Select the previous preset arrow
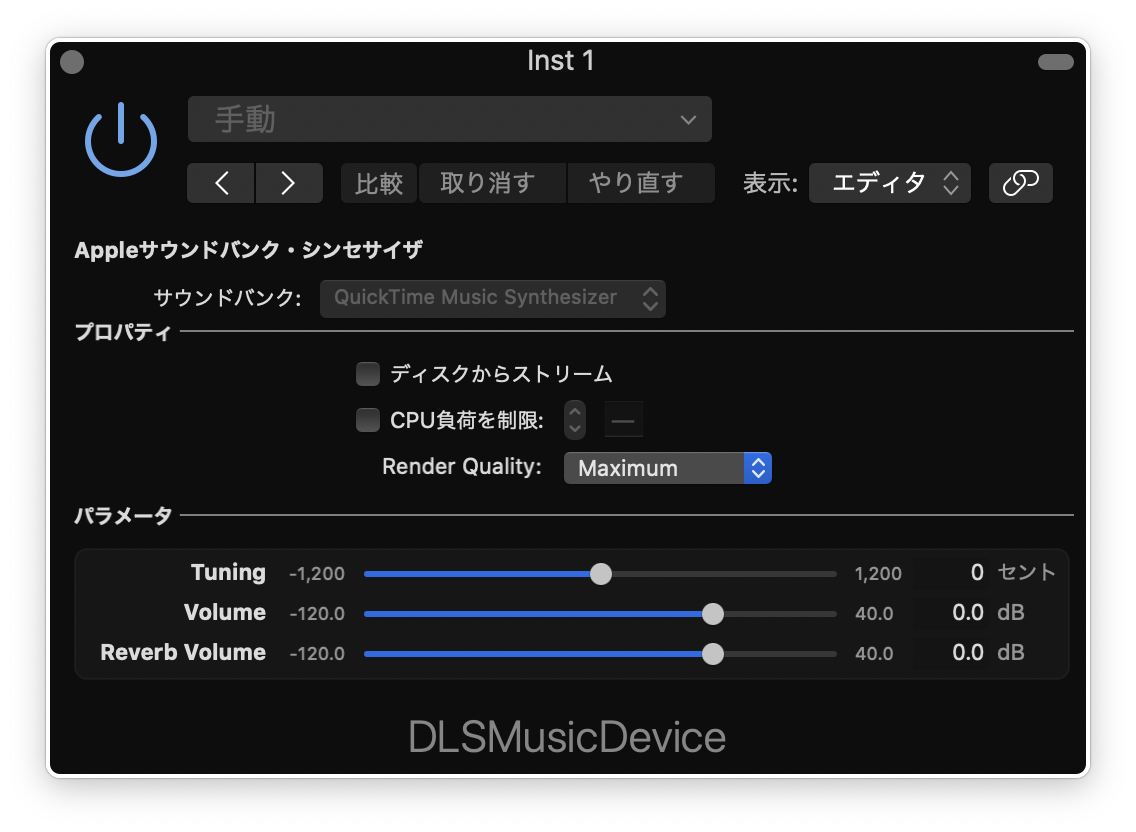The image size is (1136, 832). [x=221, y=183]
